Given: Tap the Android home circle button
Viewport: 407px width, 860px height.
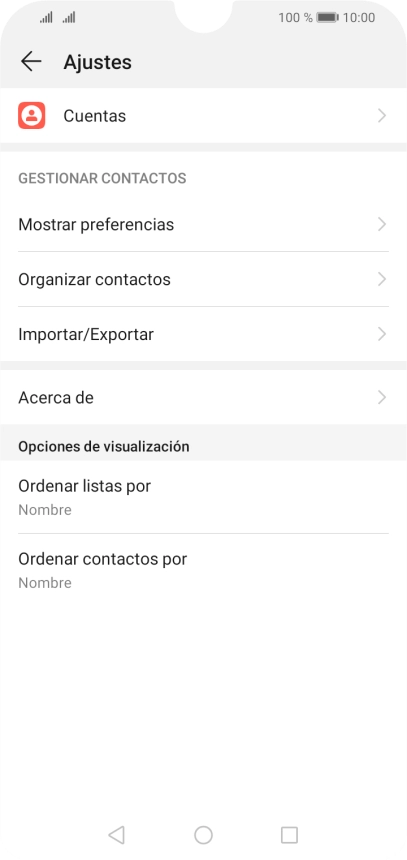Looking at the screenshot, I should (x=204, y=835).
